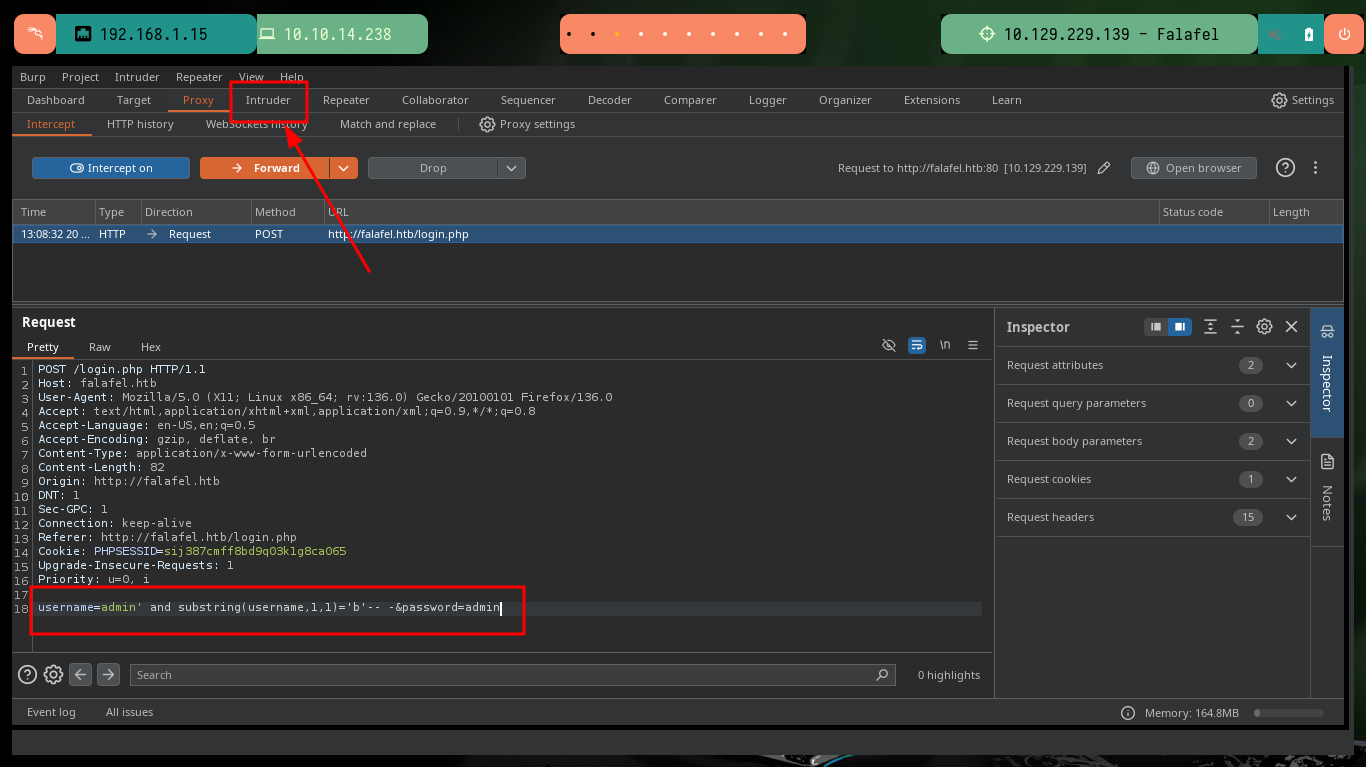The height and width of the screenshot is (767, 1366).
Task: Open the Comparer tab
Action: 690,100
